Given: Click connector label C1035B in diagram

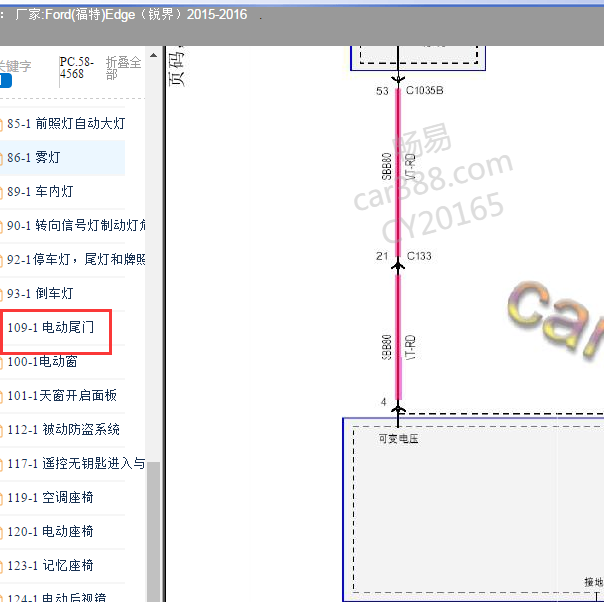Looking at the screenshot, I should pyautogui.click(x=424, y=91).
